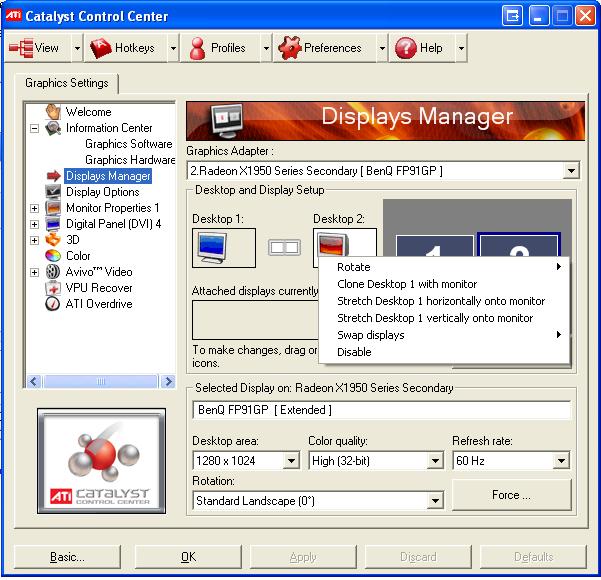The height and width of the screenshot is (580, 601).
Task: Click display 1 in arrangement preview
Action: (434, 246)
